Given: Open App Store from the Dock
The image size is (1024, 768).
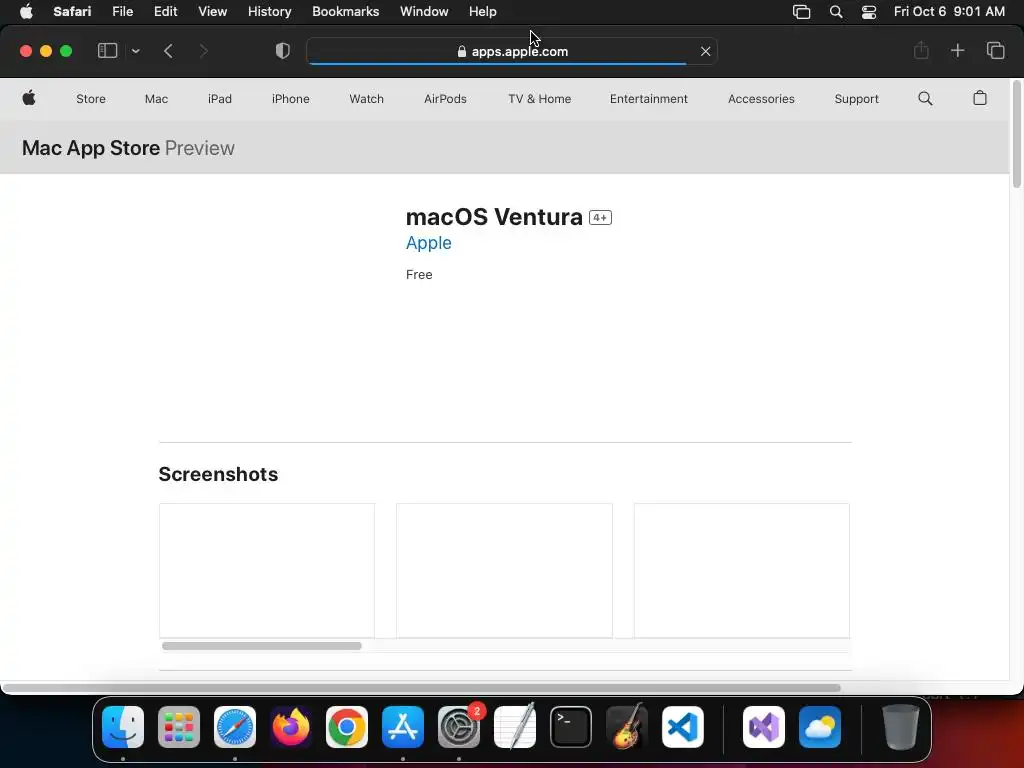Looking at the screenshot, I should coord(403,727).
